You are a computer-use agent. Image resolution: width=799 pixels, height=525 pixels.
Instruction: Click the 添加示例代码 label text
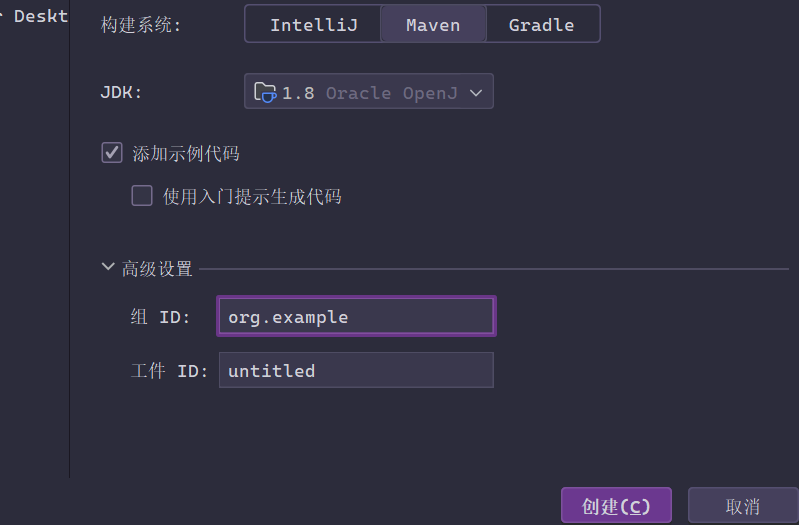[x=186, y=154]
